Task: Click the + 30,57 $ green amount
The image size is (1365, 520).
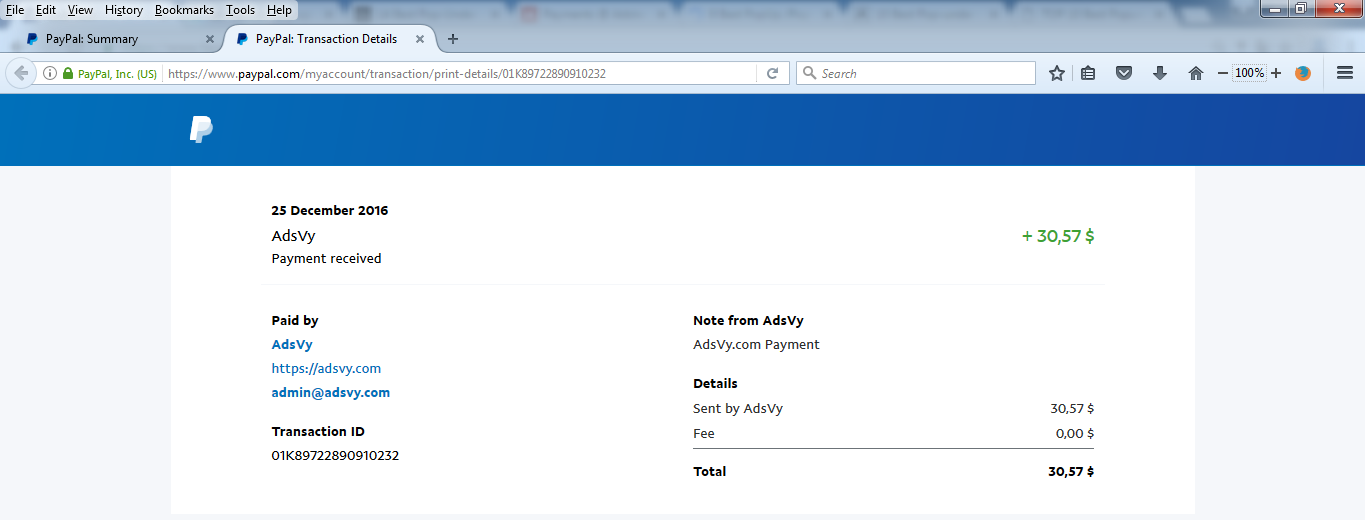Action: [1058, 237]
